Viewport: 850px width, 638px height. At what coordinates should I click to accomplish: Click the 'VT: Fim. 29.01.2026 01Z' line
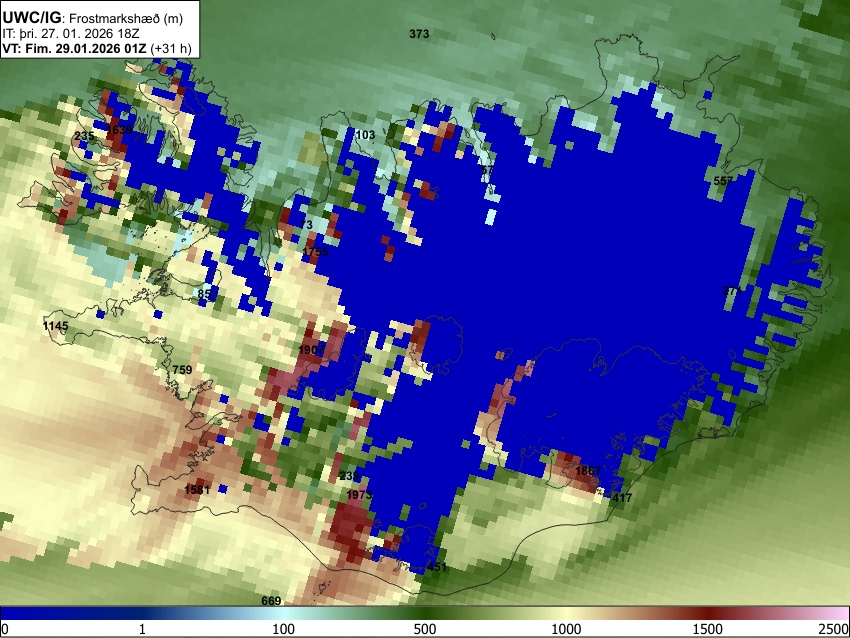[x=74, y=49]
